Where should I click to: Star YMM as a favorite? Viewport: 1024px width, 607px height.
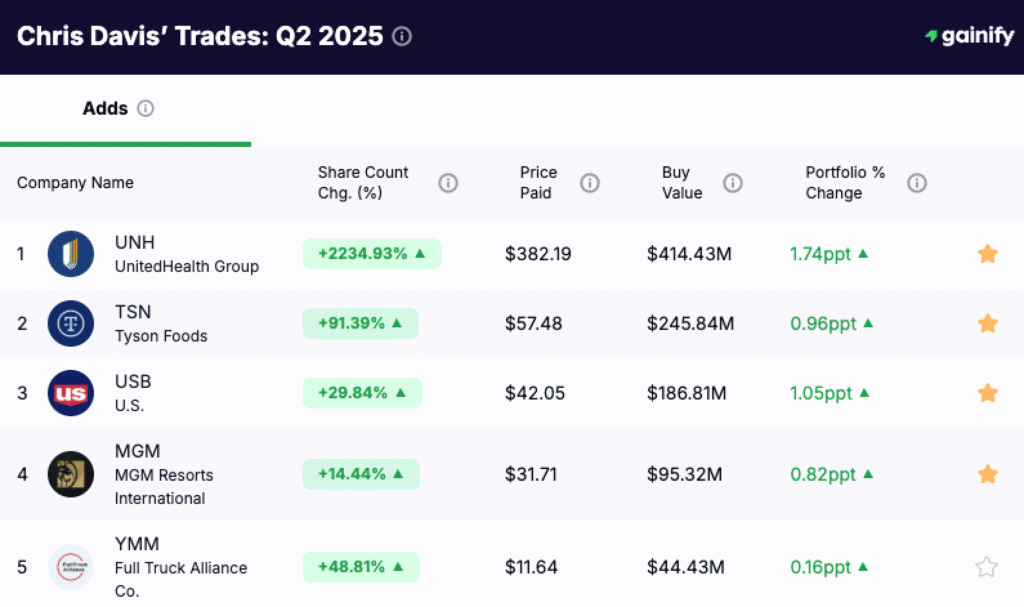click(x=987, y=566)
